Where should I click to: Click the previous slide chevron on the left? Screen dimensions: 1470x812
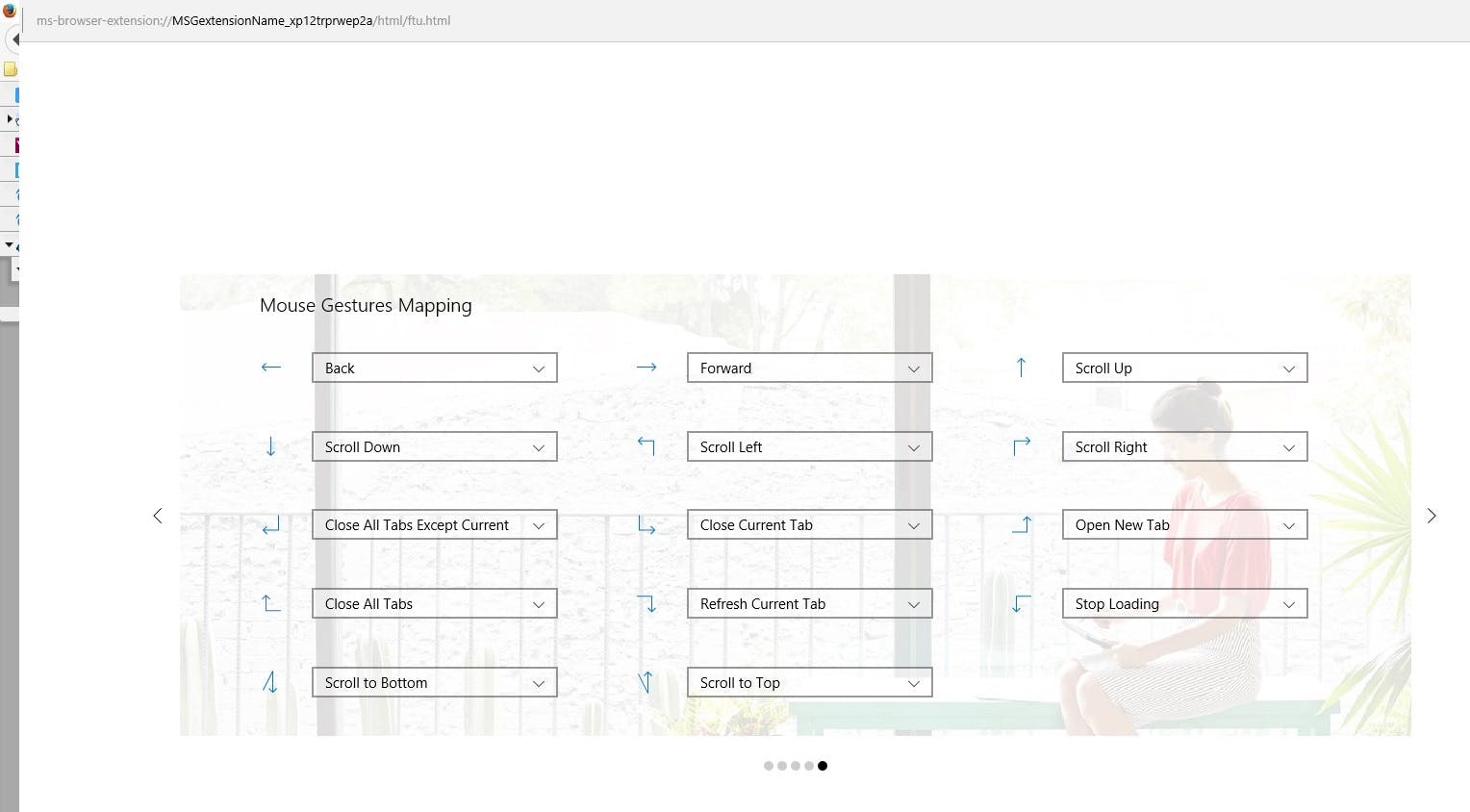(x=159, y=516)
